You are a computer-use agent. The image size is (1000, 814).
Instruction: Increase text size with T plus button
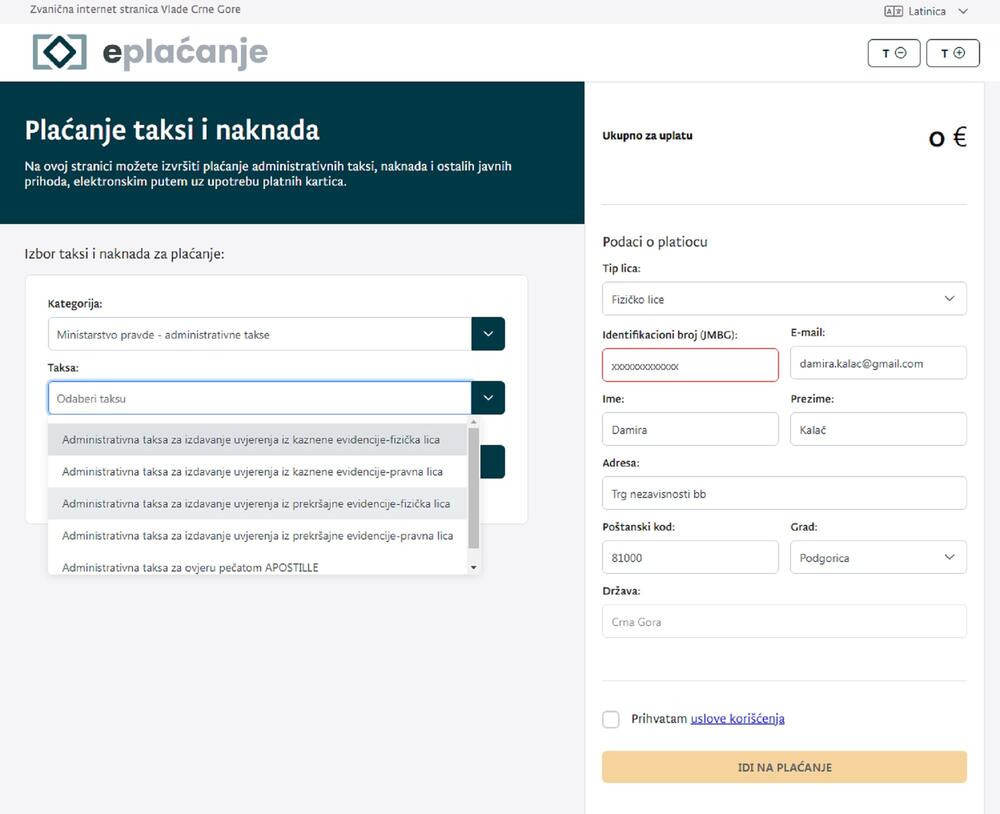tap(952, 53)
